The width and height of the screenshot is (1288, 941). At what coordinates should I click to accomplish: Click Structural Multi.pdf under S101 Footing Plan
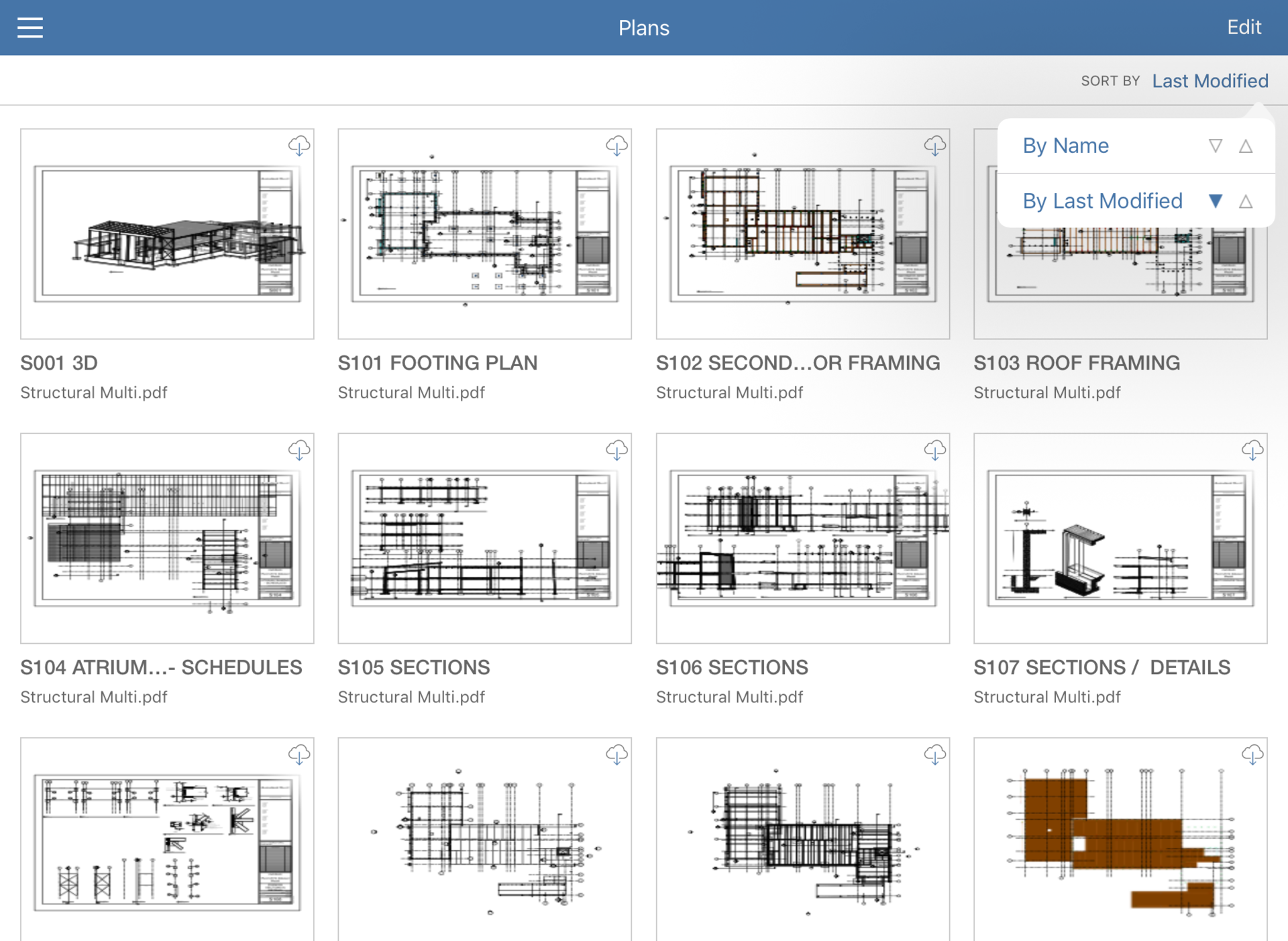[411, 392]
